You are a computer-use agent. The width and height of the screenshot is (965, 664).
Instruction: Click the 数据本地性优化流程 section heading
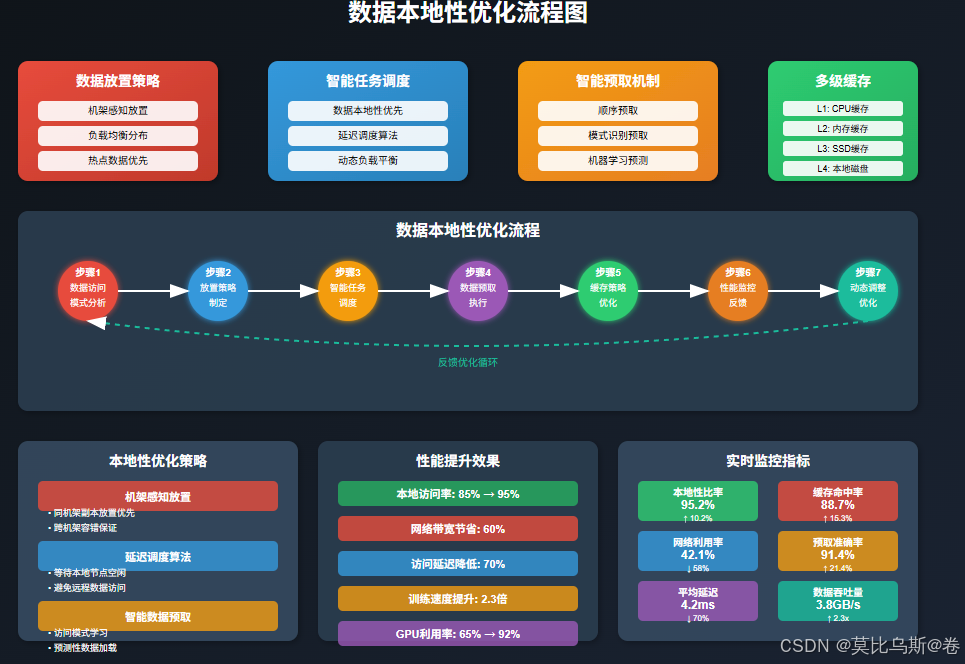click(468, 230)
